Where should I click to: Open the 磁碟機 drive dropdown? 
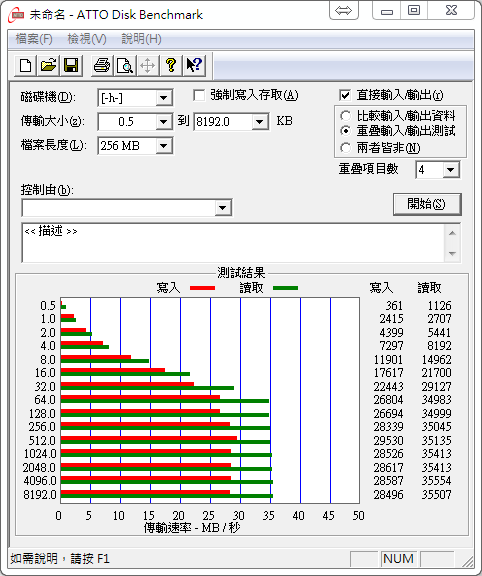click(x=163, y=98)
